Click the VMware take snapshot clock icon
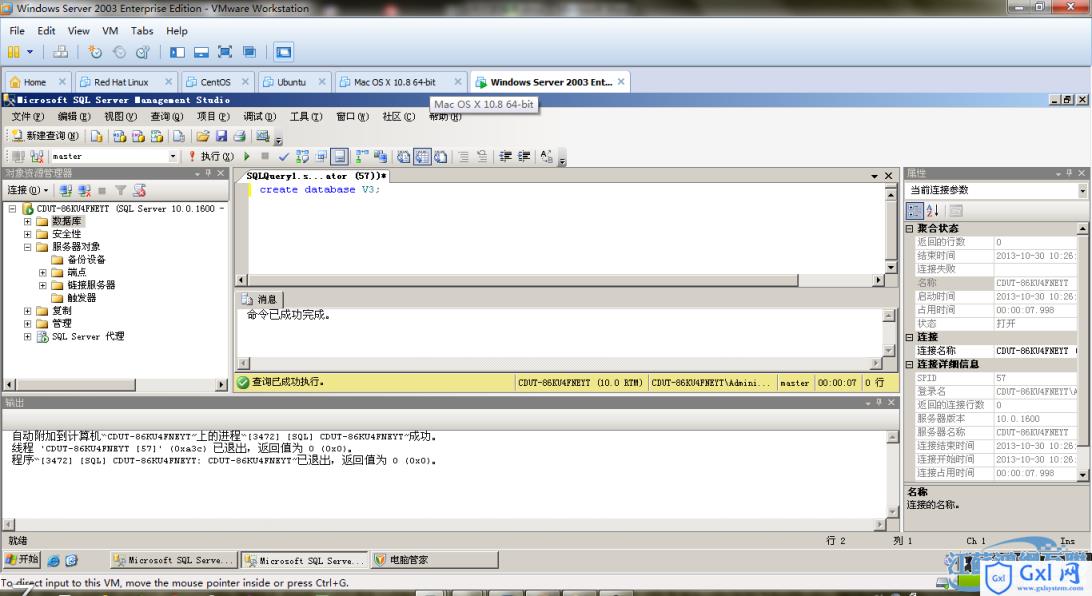 95,52
